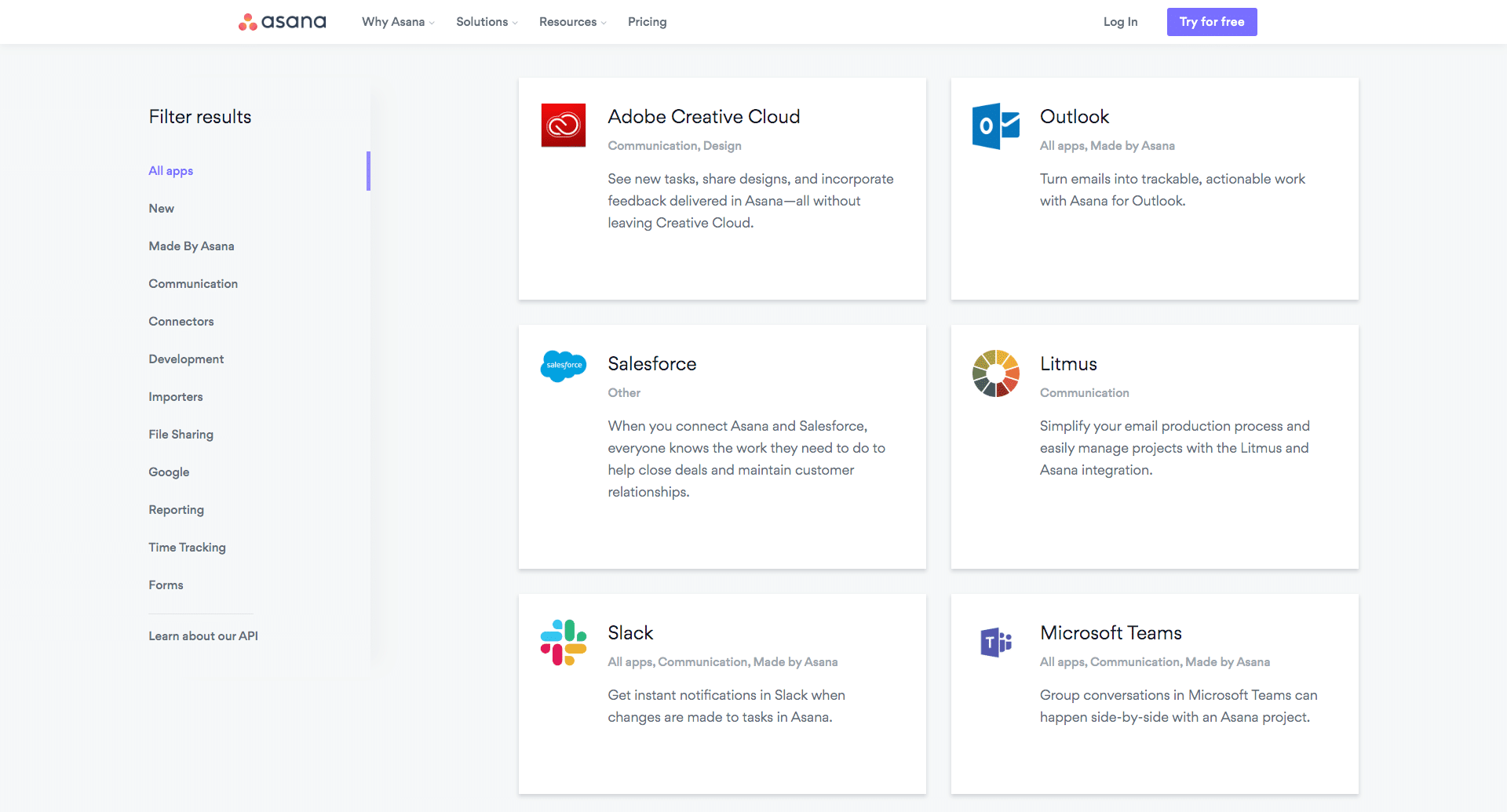
Task: Click the Outlook app icon
Action: [x=994, y=126]
